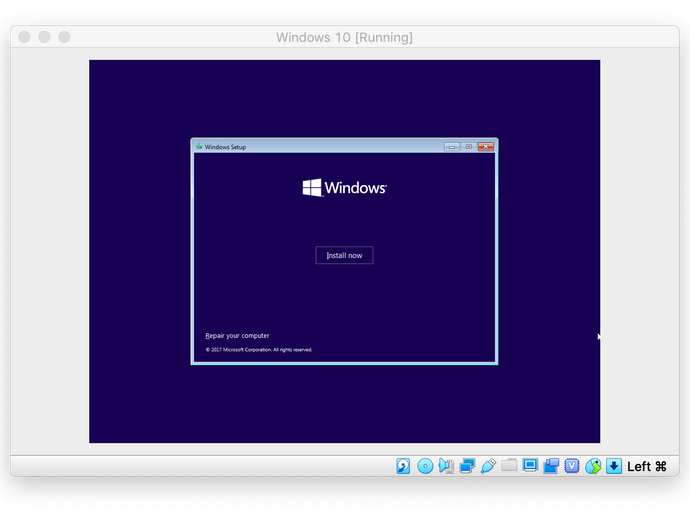Open the optical disk drive status icon
This screenshot has height=518, width=690.
[x=425, y=466]
